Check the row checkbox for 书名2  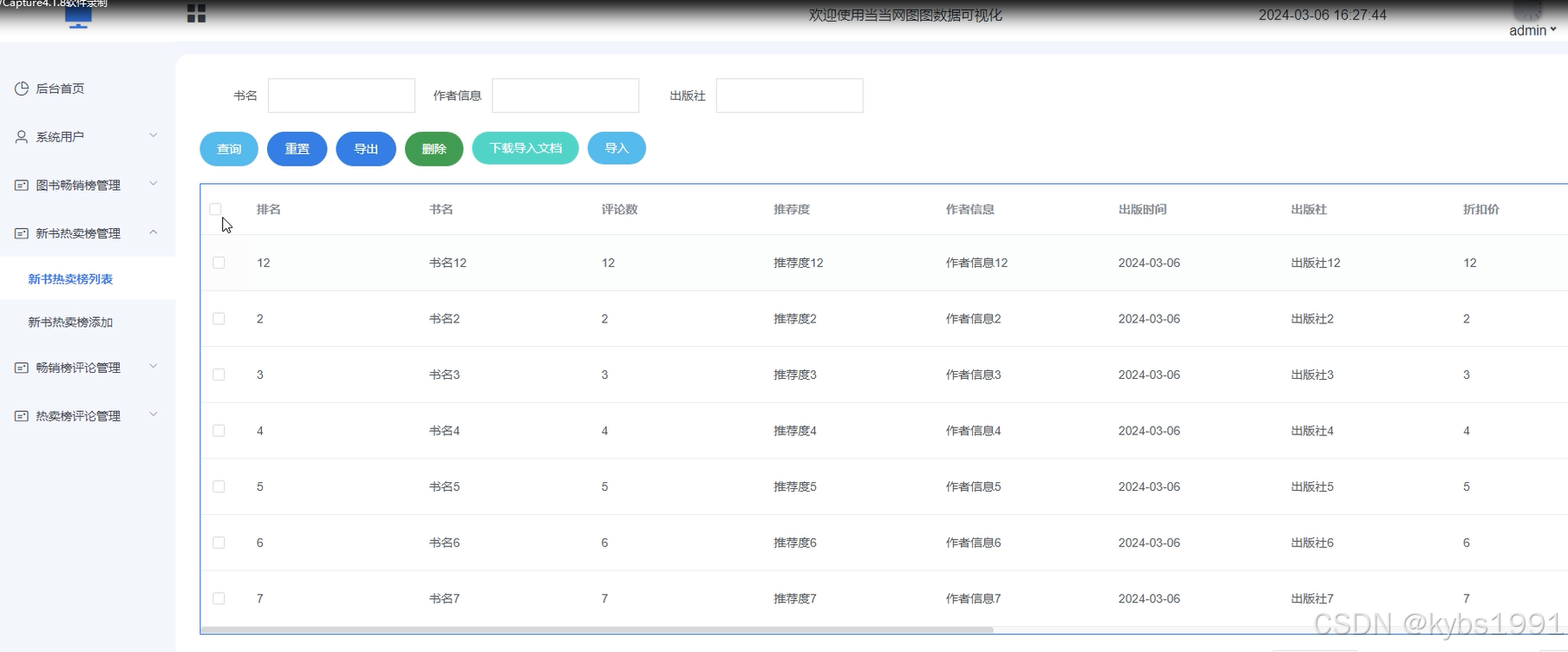(x=219, y=318)
